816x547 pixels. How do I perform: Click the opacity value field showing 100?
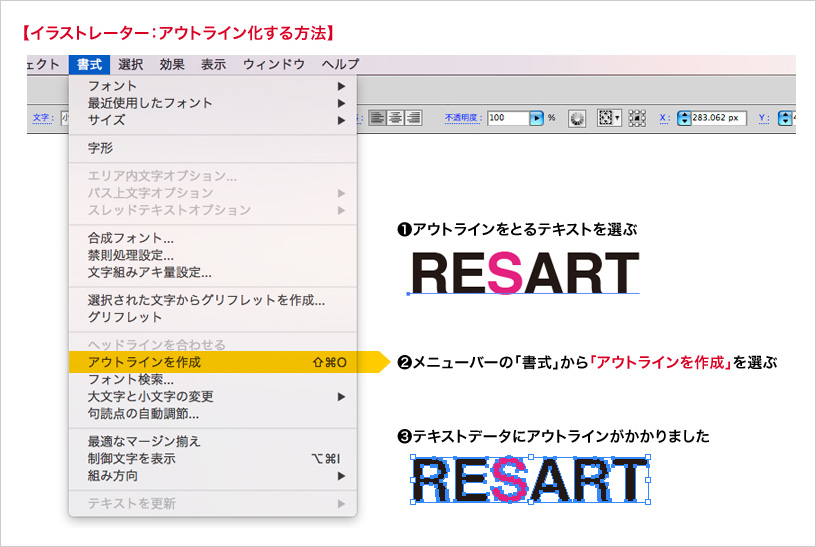pos(508,118)
